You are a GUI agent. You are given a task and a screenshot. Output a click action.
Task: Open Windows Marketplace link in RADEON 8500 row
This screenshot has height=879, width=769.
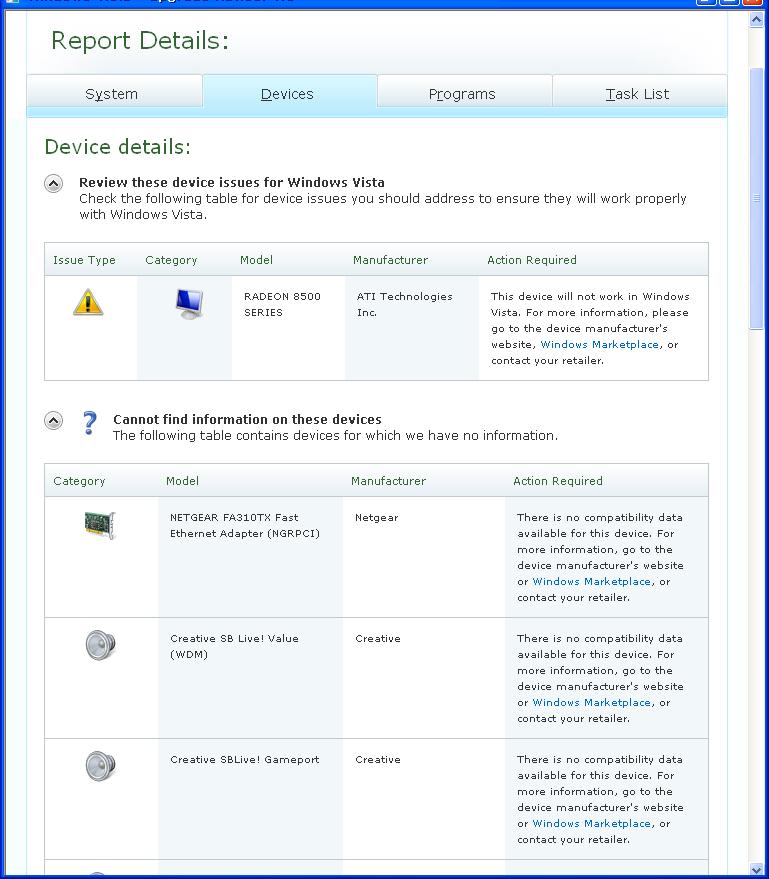pyautogui.click(x=599, y=345)
